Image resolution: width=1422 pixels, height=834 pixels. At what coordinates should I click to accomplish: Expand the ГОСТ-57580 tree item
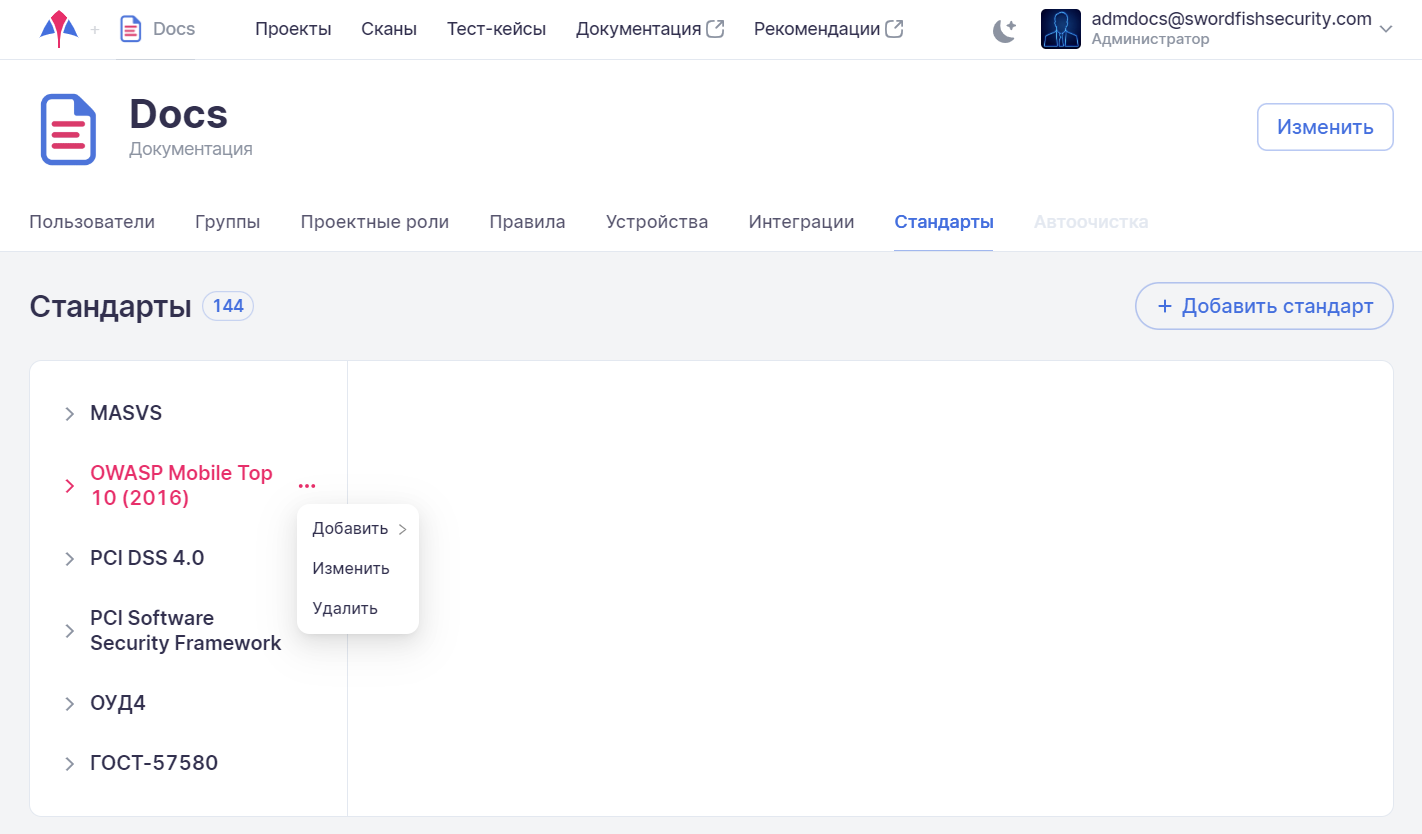(70, 764)
